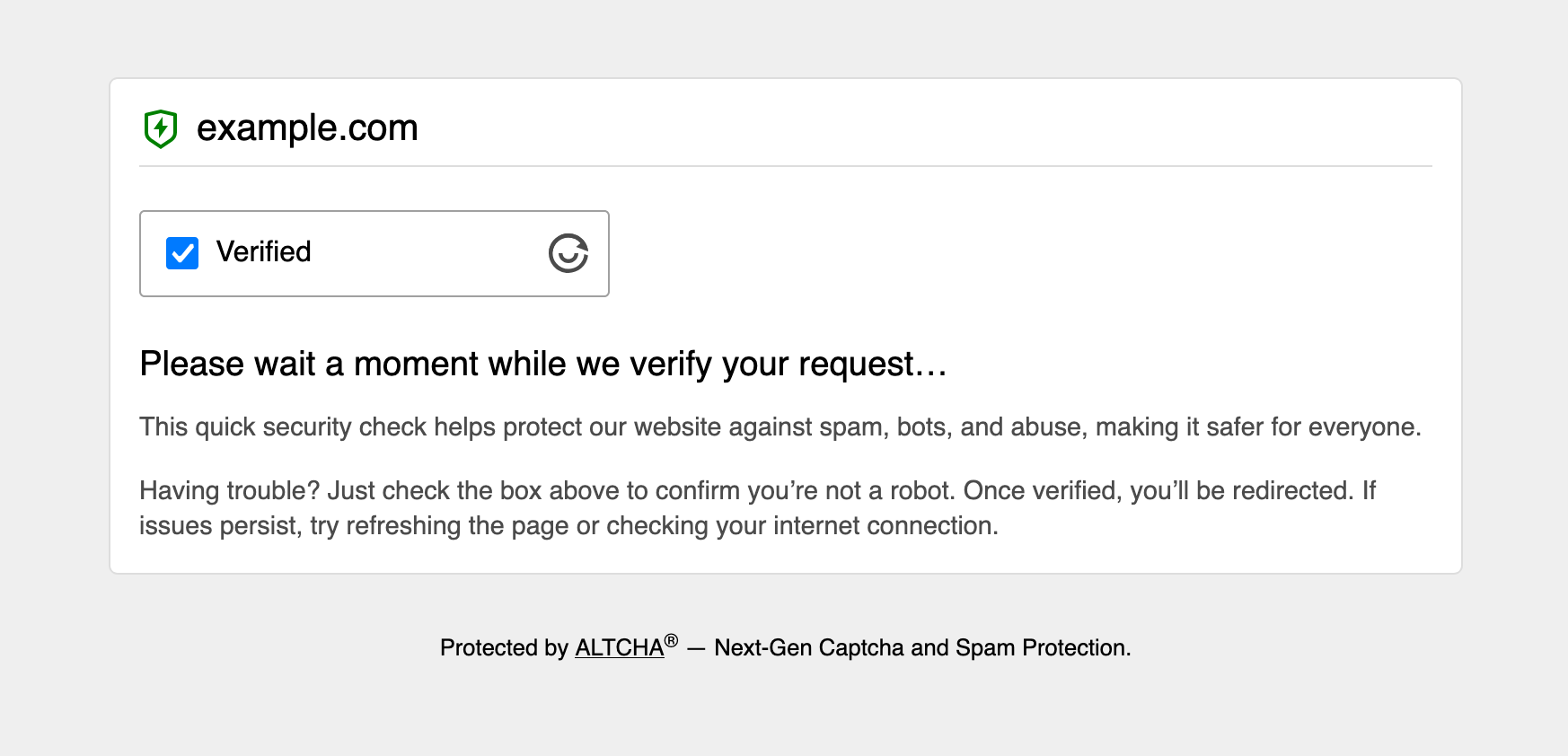This screenshot has width=1568, height=756.
Task: Click the Verified label text
Action: click(263, 252)
